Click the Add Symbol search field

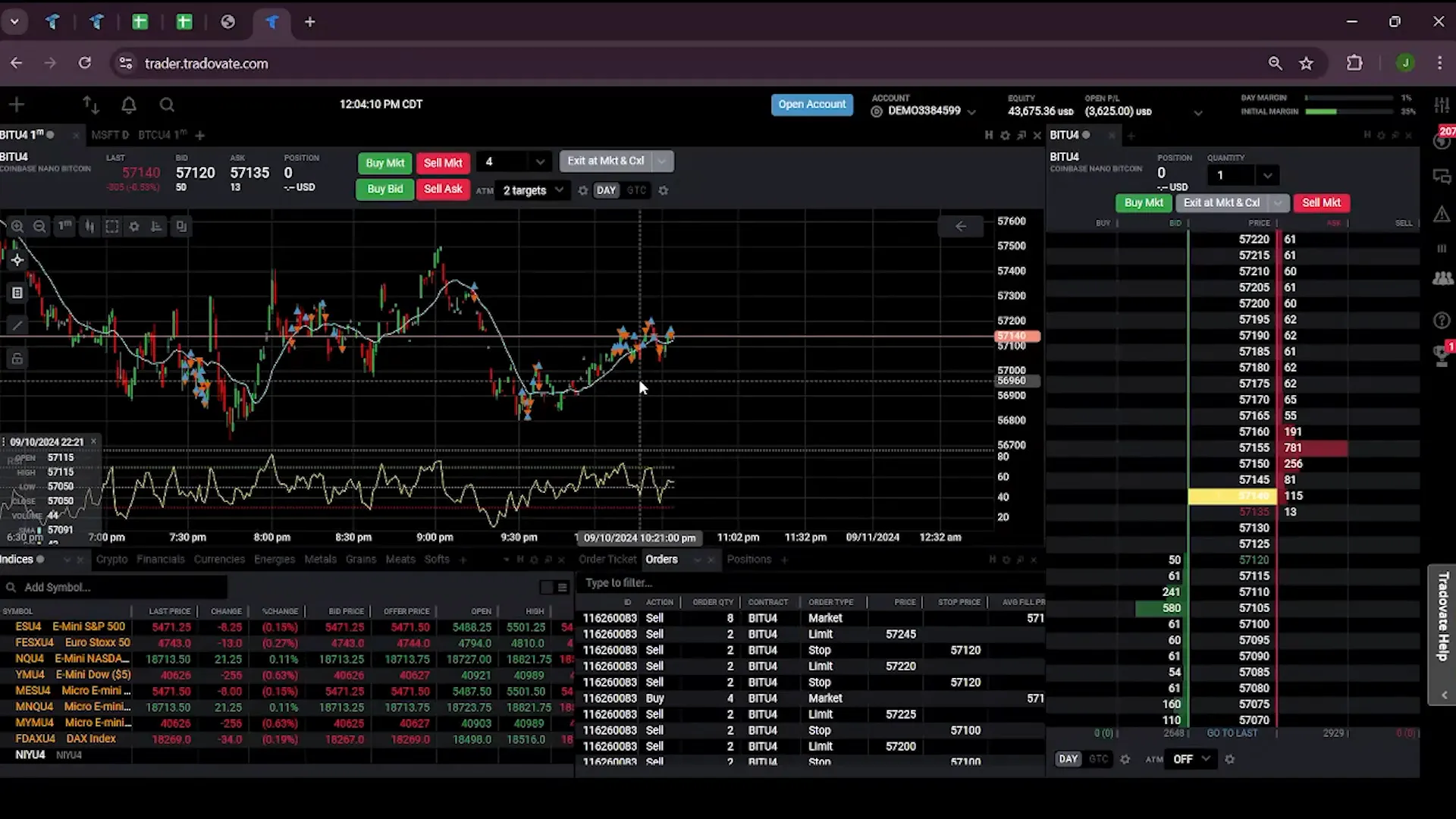point(114,587)
